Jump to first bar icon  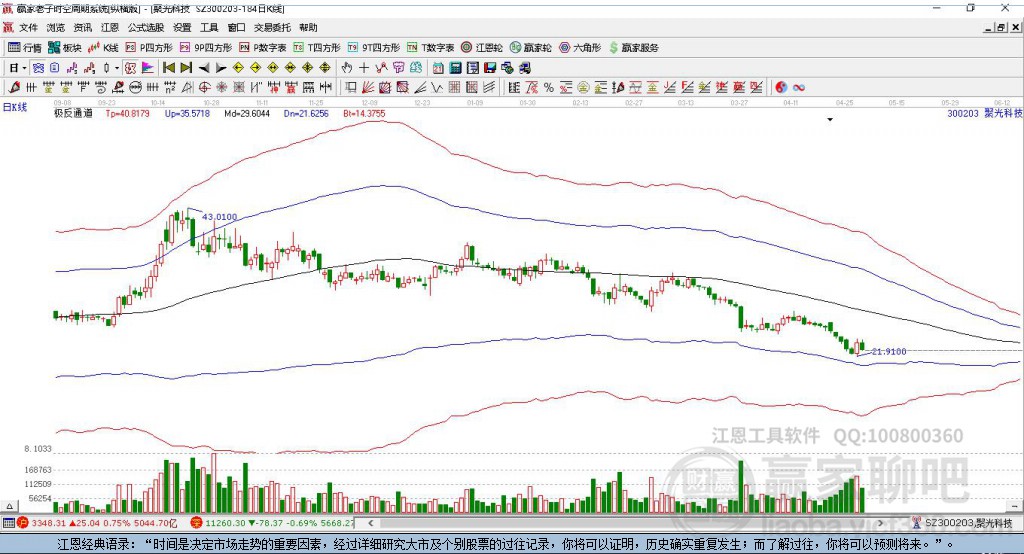(x=168, y=68)
